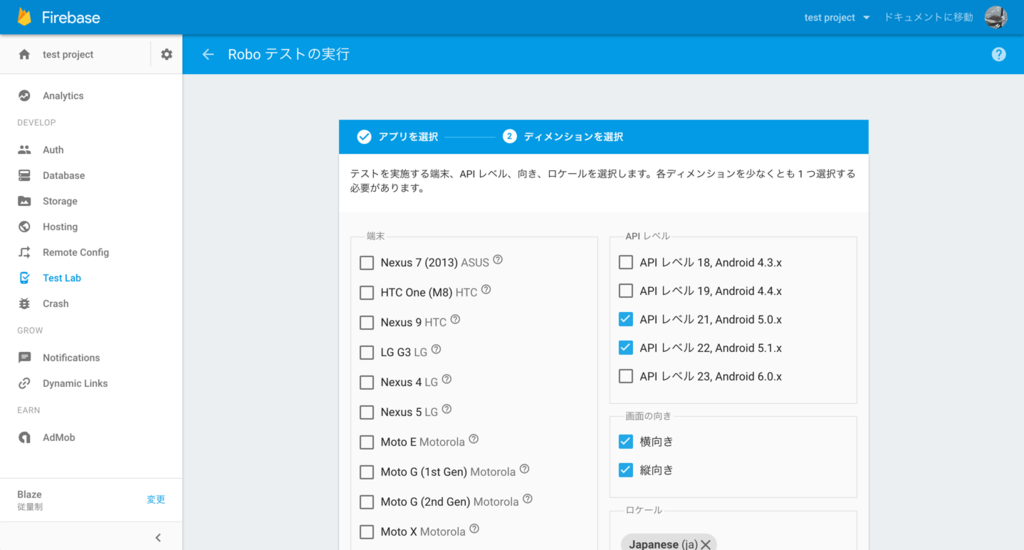
Task: Check the Moto G (1st Gen) checkbox
Action: click(367, 472)
